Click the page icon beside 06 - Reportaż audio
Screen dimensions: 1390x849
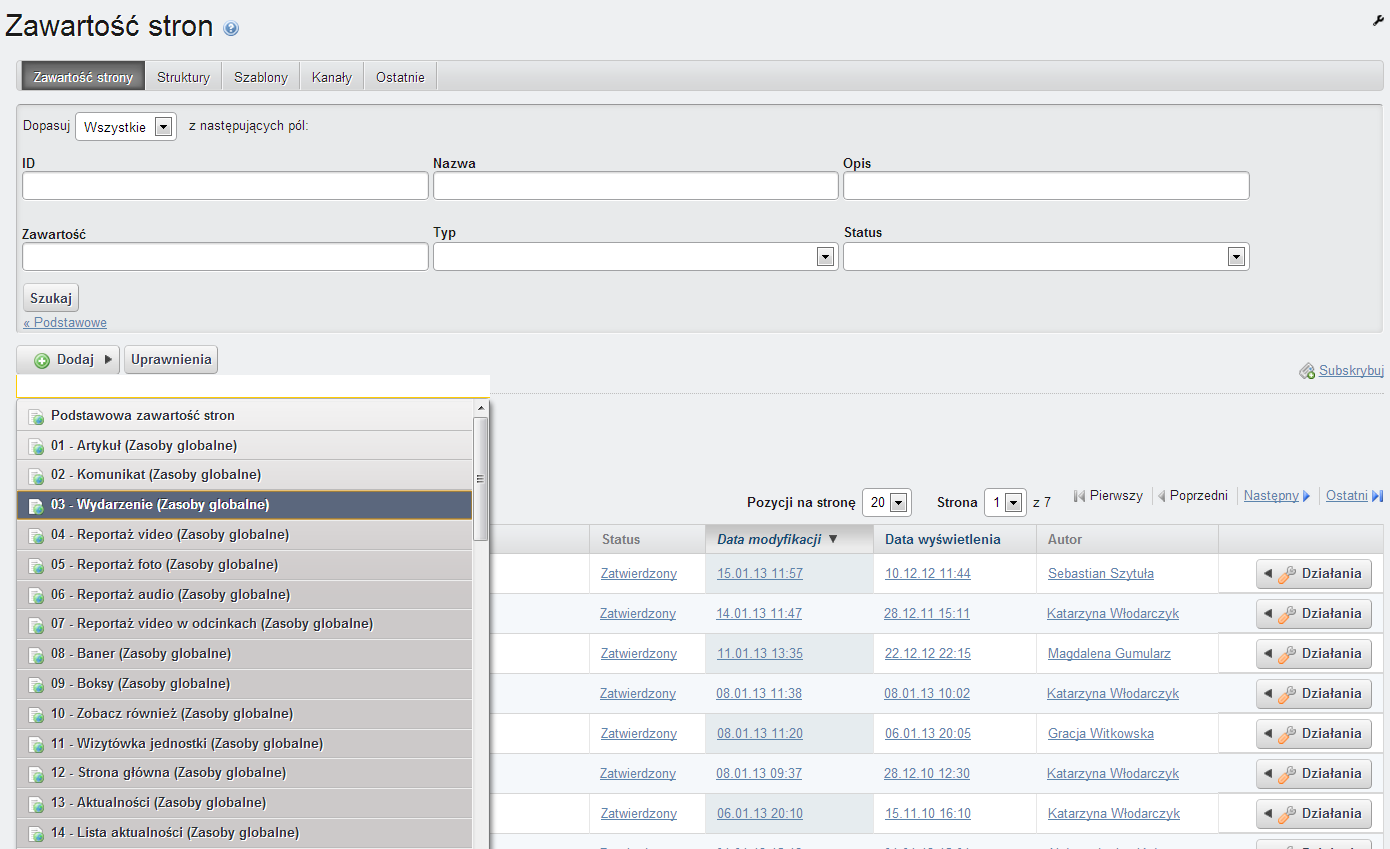(x=36, y=595)
